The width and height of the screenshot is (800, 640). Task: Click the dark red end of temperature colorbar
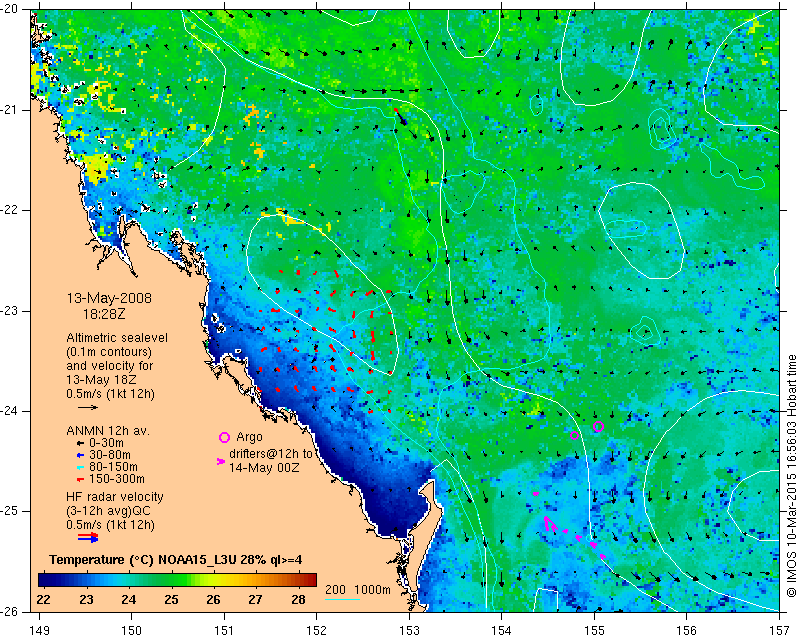(311, 580)
